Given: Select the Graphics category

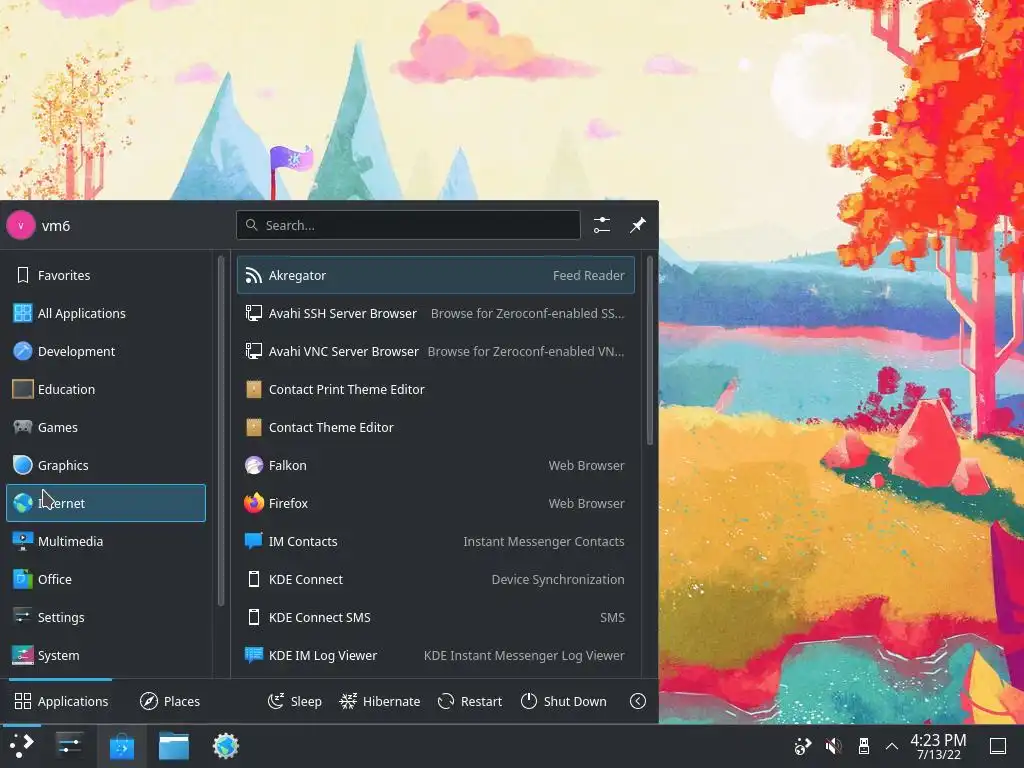Looking at the screenshot, I should click(x=106, y=465).
